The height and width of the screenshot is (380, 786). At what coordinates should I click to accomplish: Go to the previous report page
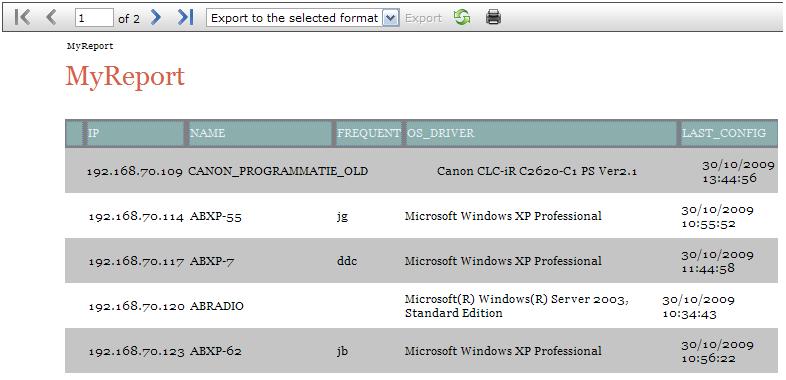pos(51,18)
